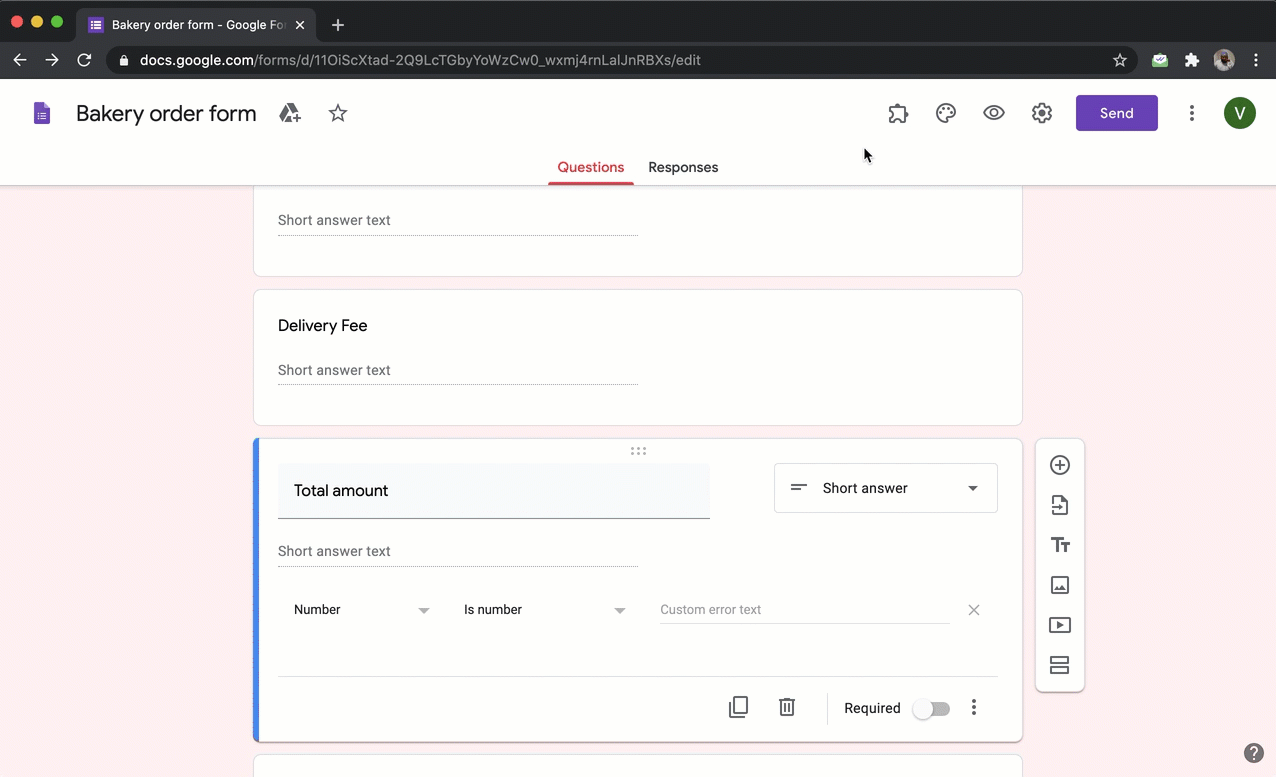Open form settings with the gear icon

coord(1041,113)
